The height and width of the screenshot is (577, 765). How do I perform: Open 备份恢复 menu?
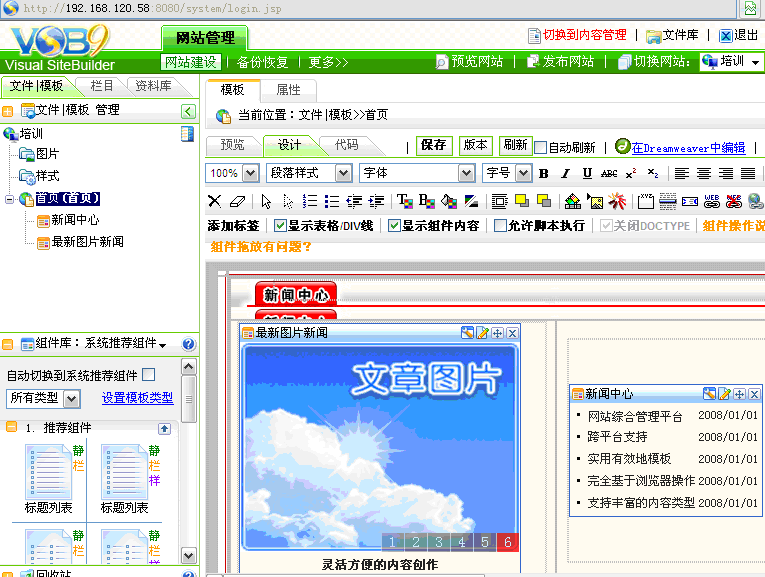[262, 62]
